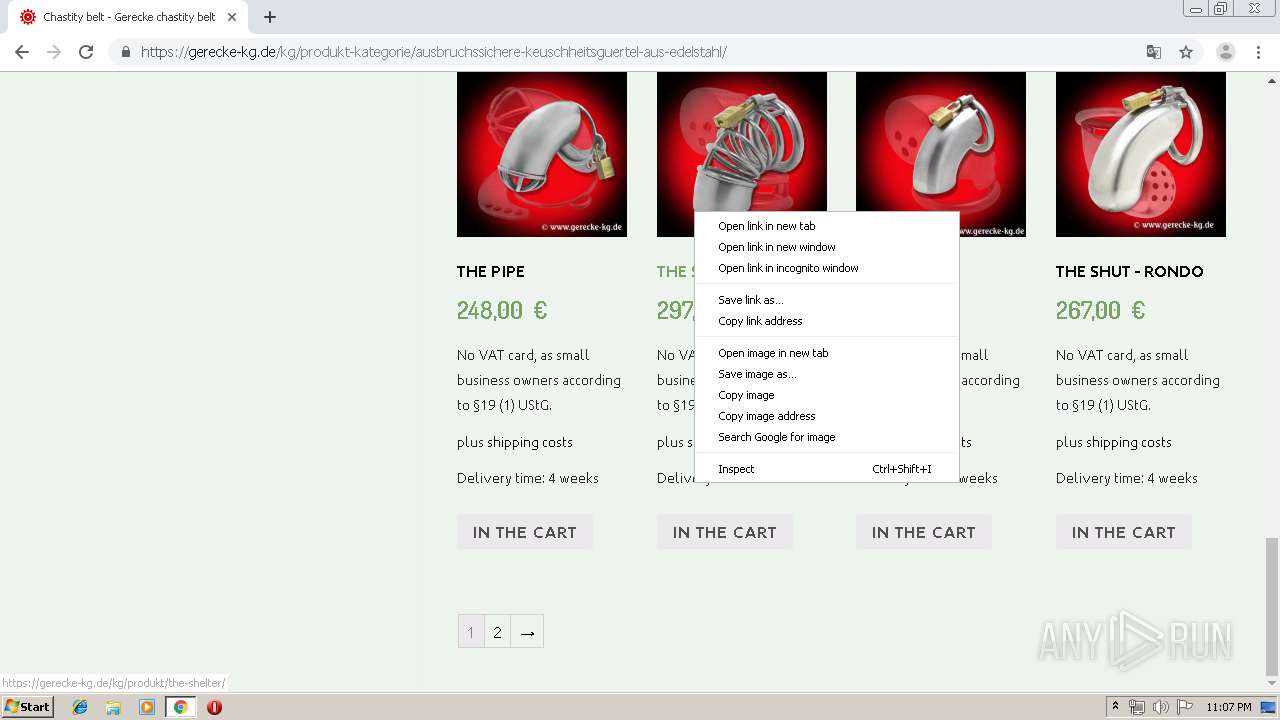
Task: Click 'Delivery time: 4 weeks' under THE PIPE
Action: point(528,478)
